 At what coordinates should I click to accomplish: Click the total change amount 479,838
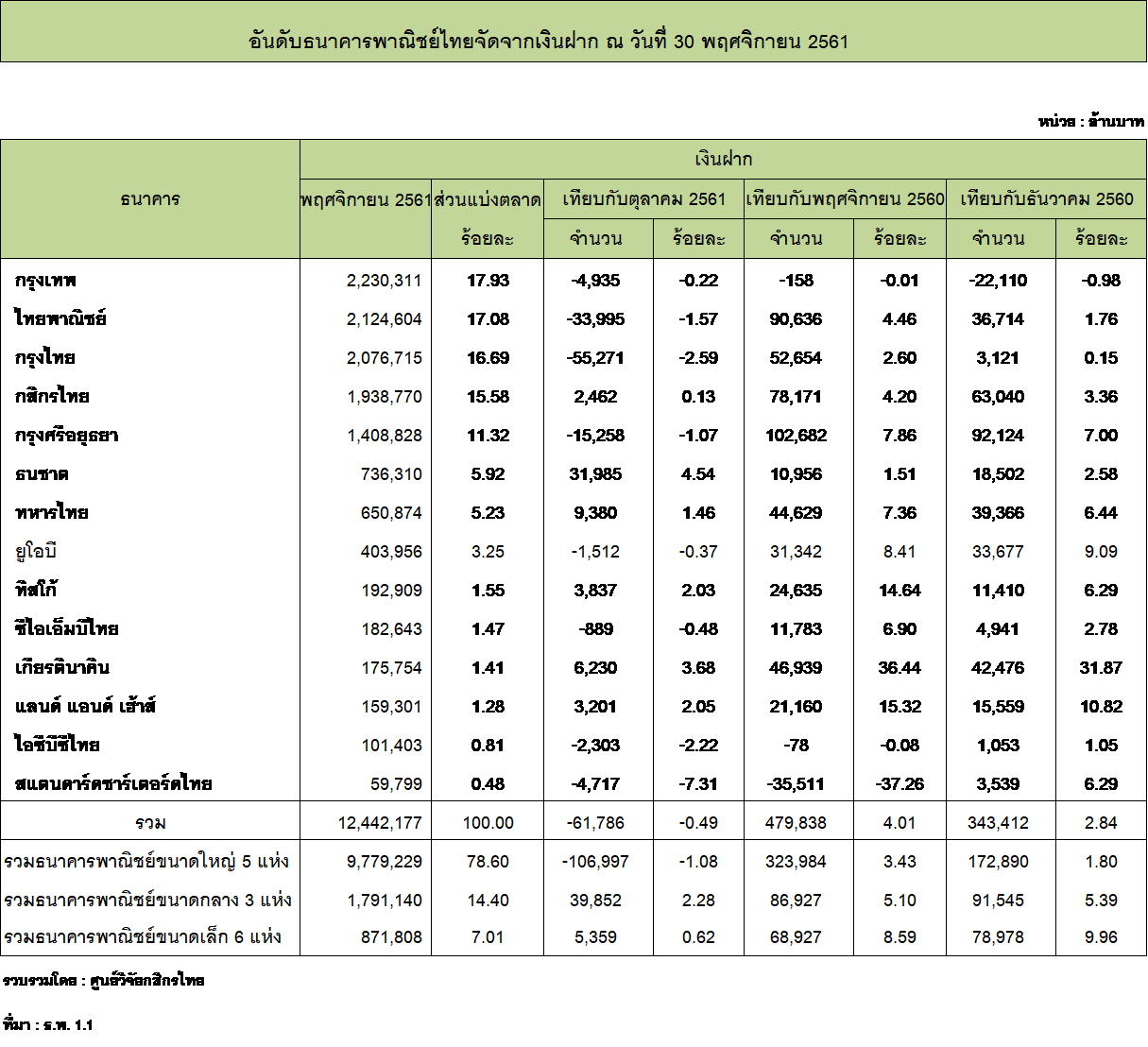point(796,823)
